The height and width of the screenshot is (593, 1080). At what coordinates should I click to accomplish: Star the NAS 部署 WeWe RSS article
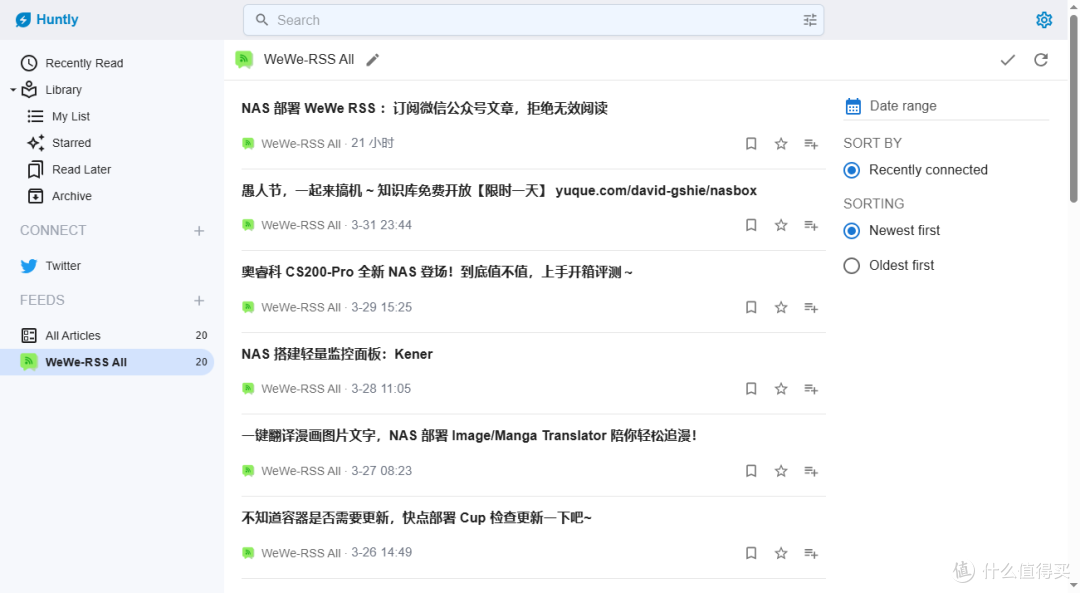(x=780, y=143)
